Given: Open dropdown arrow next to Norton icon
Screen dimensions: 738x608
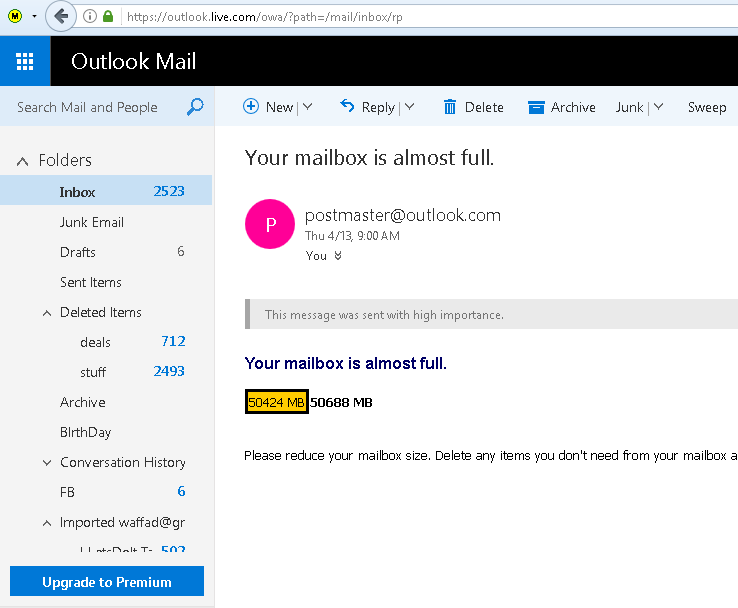Looking at the screenshot, I should pos(34,16).
